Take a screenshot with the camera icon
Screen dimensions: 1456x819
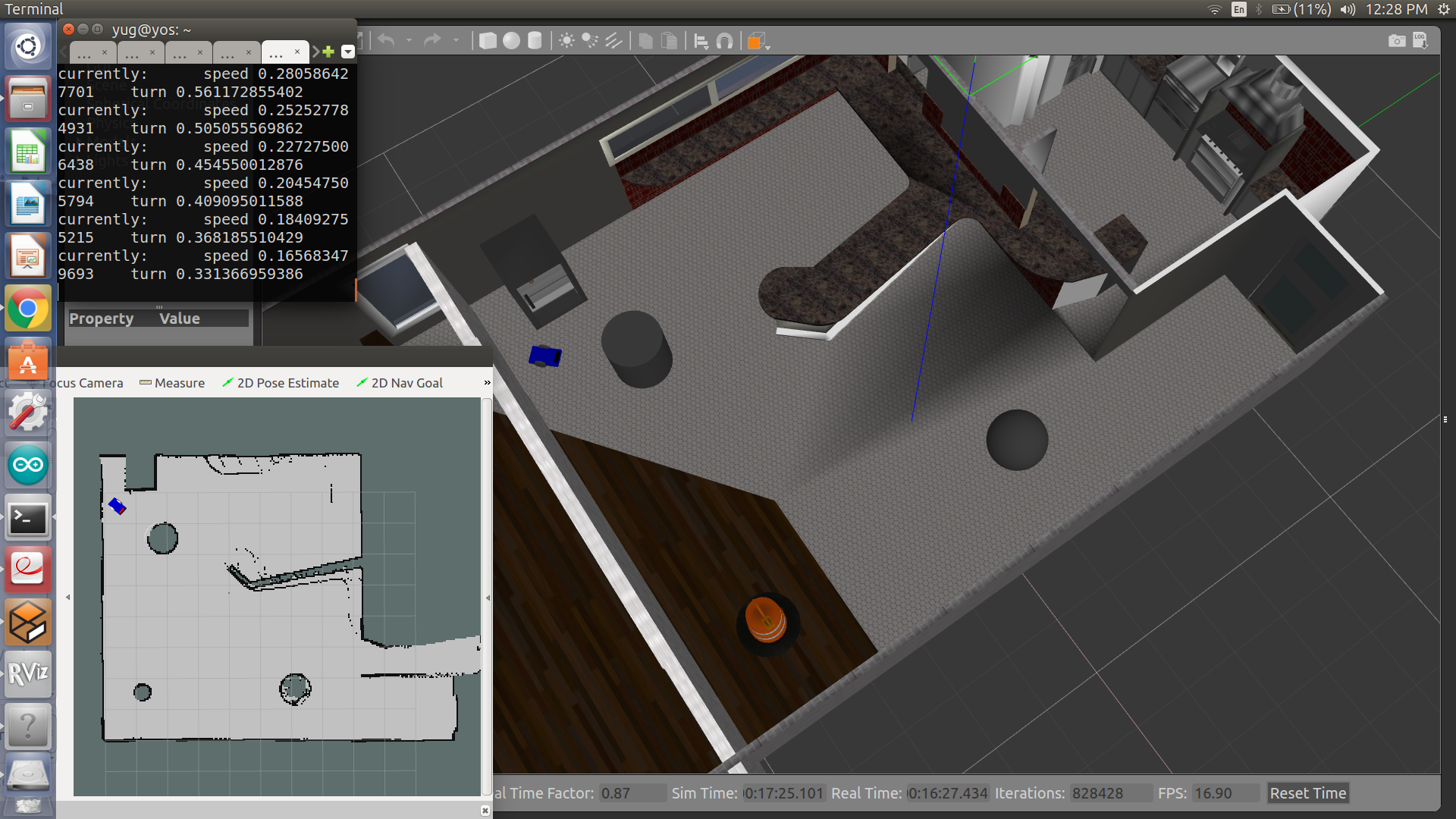point(1396,41)
